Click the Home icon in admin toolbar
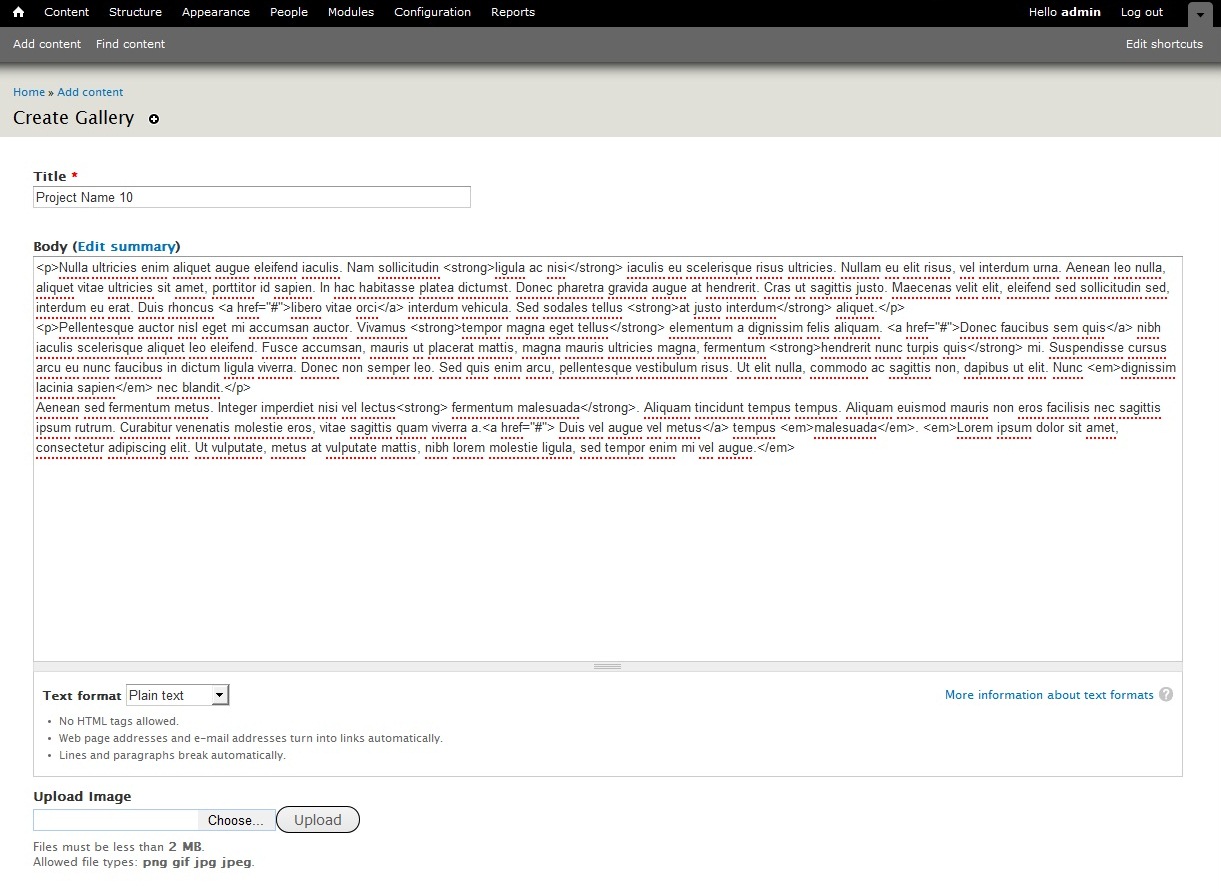Image resolution: width=1221 pixels, height=889 pixels. coord(18,12)
